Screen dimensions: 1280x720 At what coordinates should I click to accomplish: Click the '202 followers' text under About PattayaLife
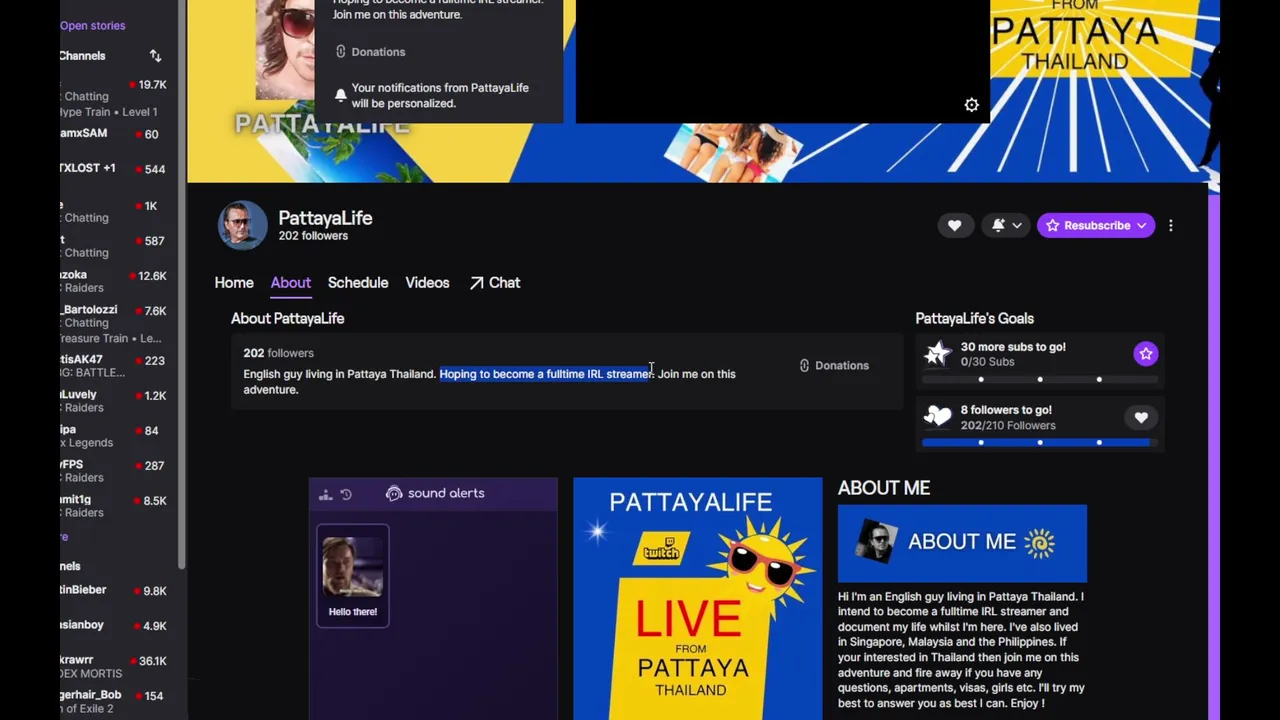click(278, 353)
